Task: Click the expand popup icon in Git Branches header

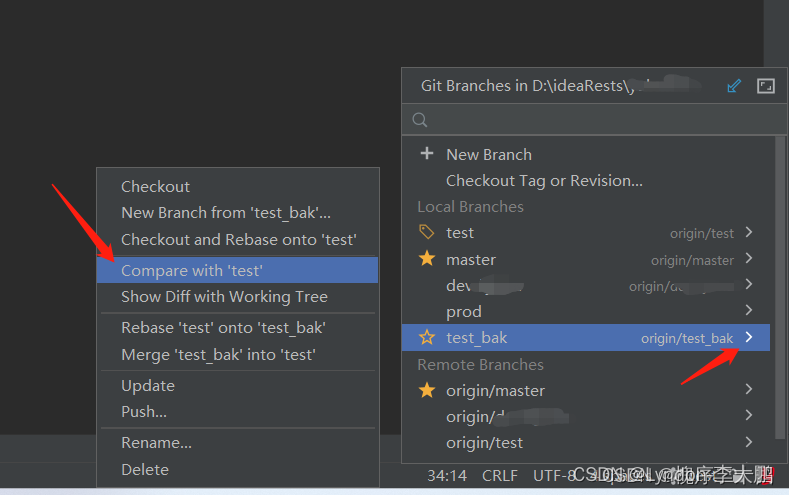Action: point(765,86)
